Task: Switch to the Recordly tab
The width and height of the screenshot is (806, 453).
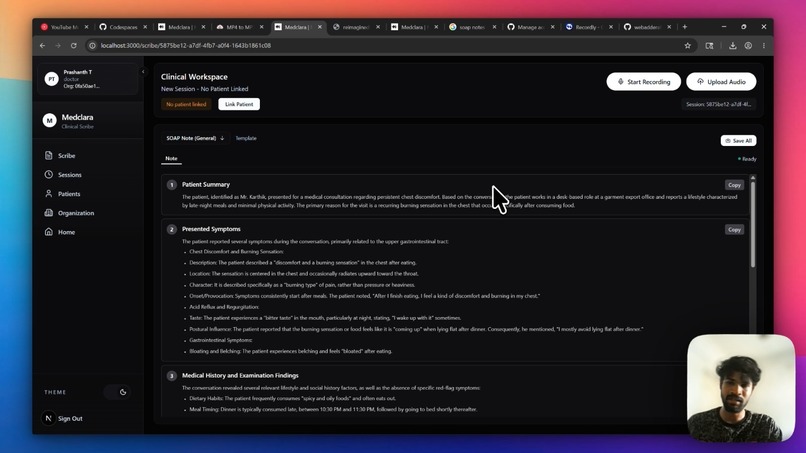Action: tap(589, 27)
